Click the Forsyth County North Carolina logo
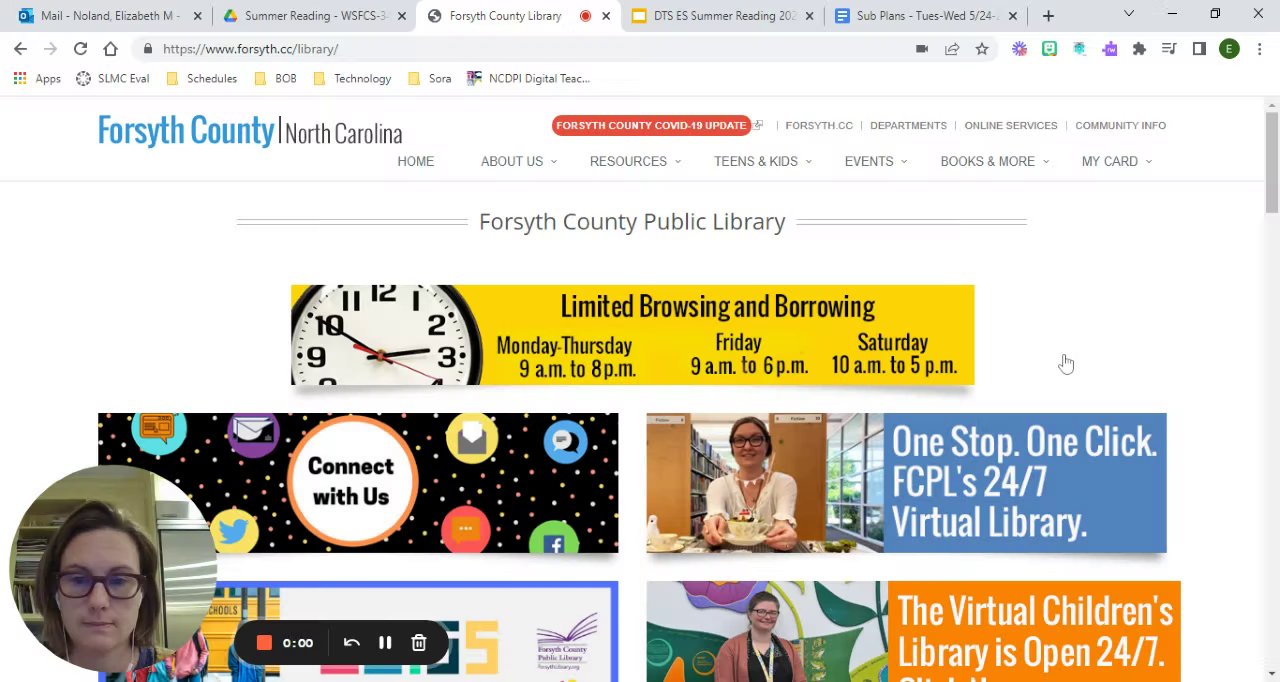 (x=250, y=131)
